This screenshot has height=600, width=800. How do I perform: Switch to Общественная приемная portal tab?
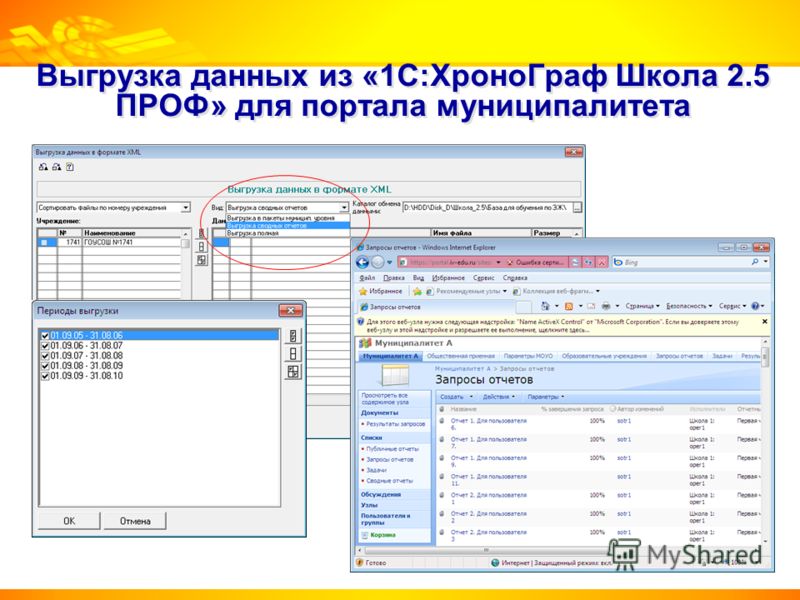click(460, 356)
